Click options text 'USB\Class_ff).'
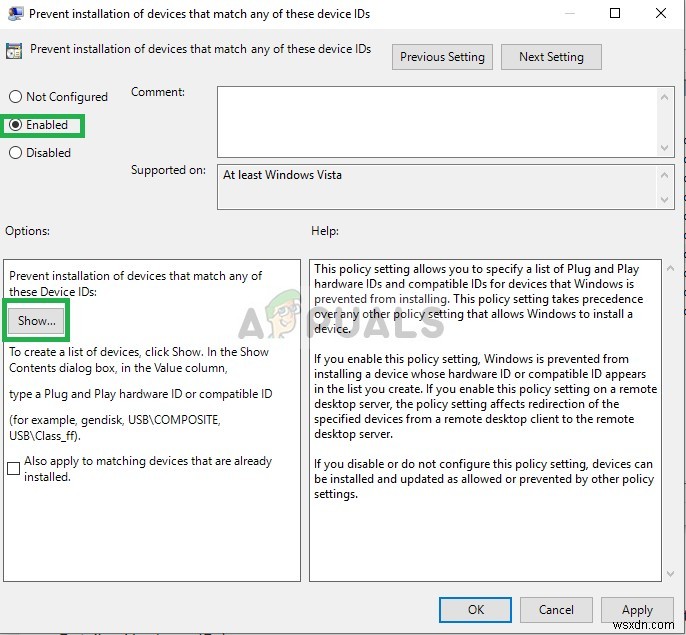This screenshot has width=686, height=635. (x=45, y=436)
